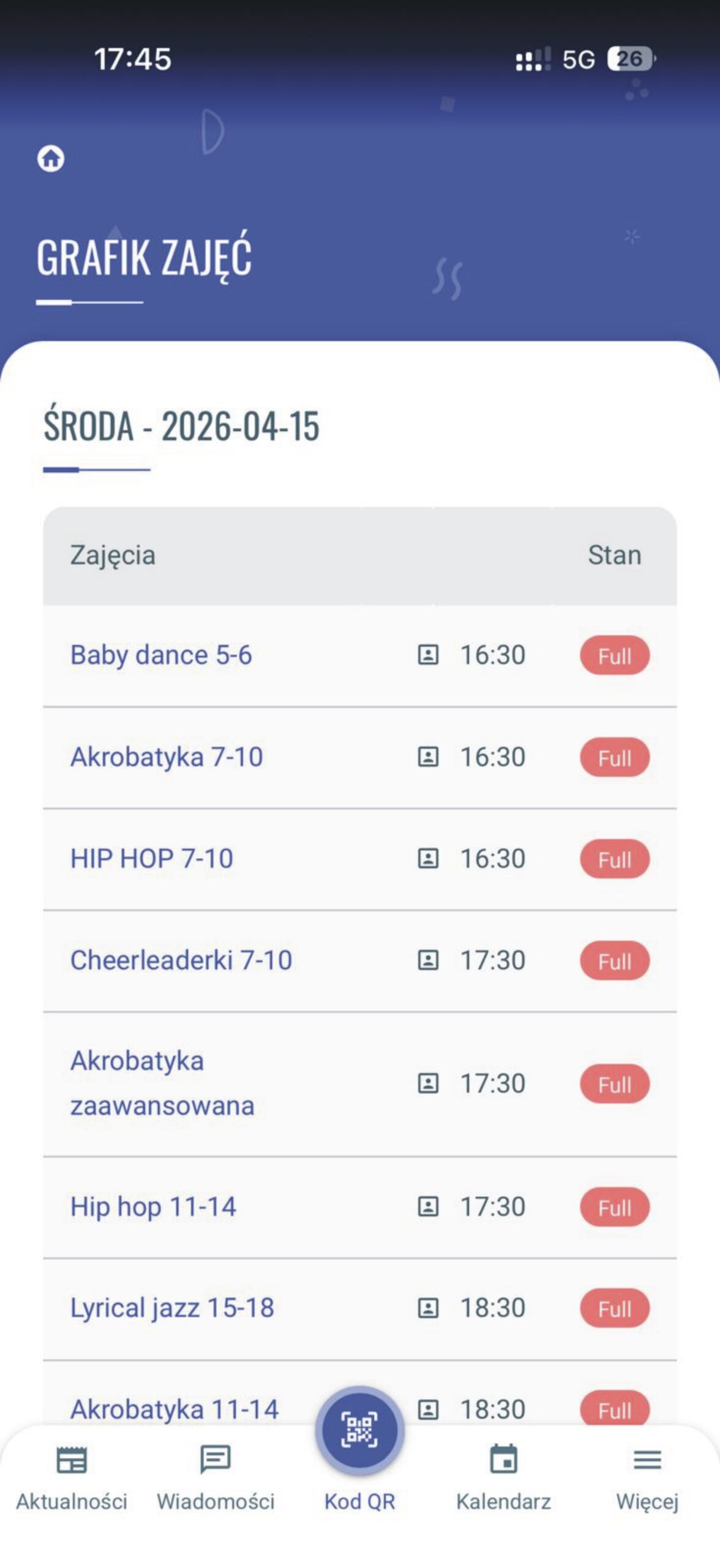The width and height of the screenshot is (720, 1568).
Task: Open Aktualności news icon
Action: pyautogui.click(x=72, y=1460)
